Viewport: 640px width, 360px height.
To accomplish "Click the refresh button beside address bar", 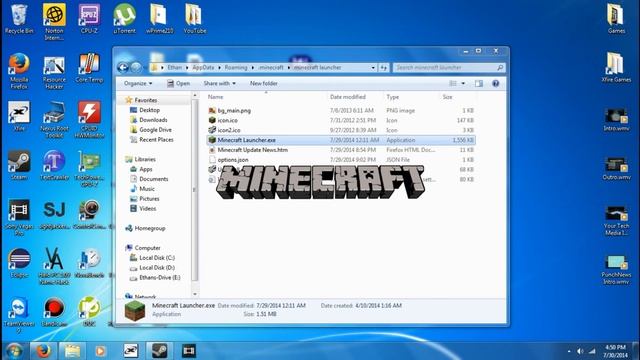I will pyautogui.click(x=384, y=68).
